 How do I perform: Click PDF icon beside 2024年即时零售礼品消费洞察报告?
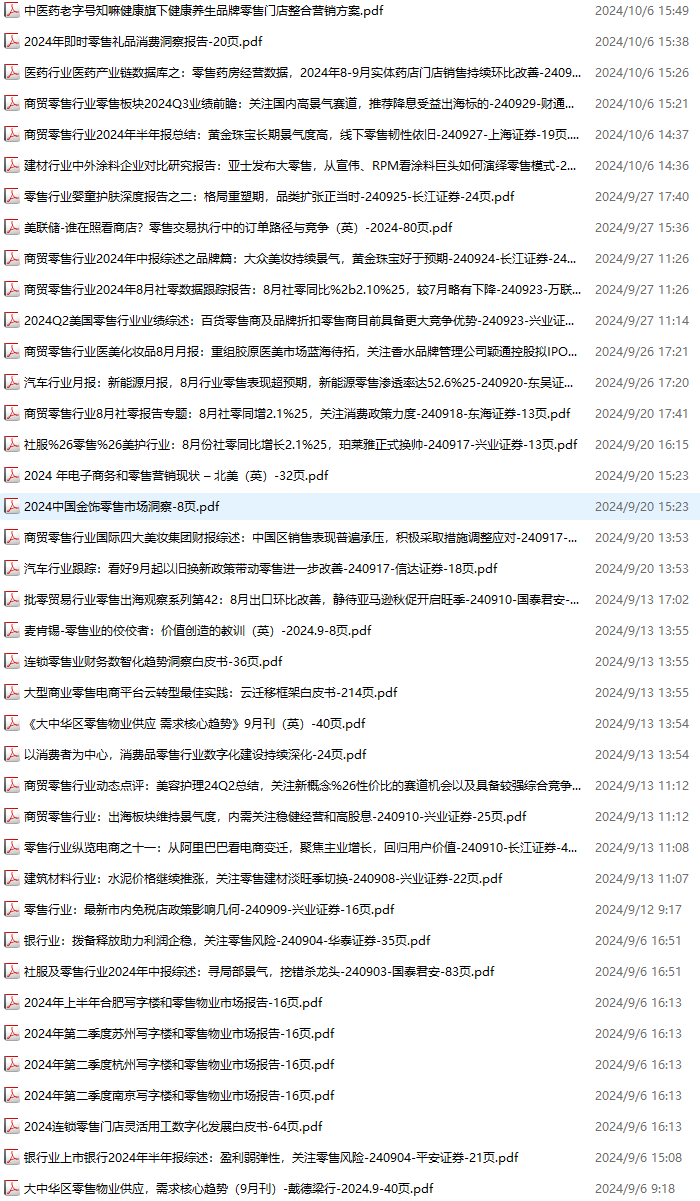(x=12, y=42)
